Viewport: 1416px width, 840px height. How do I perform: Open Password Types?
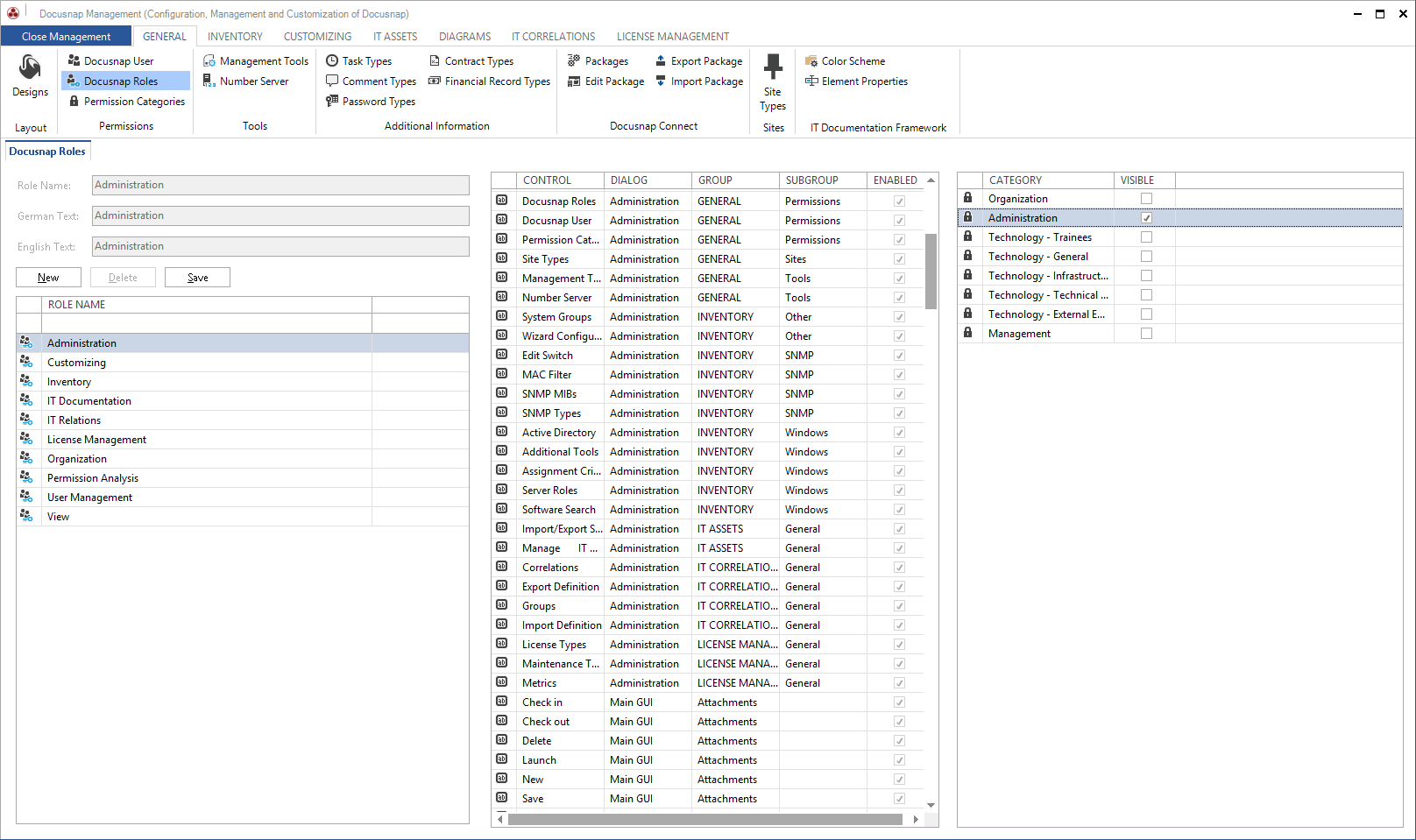(371, 101)
